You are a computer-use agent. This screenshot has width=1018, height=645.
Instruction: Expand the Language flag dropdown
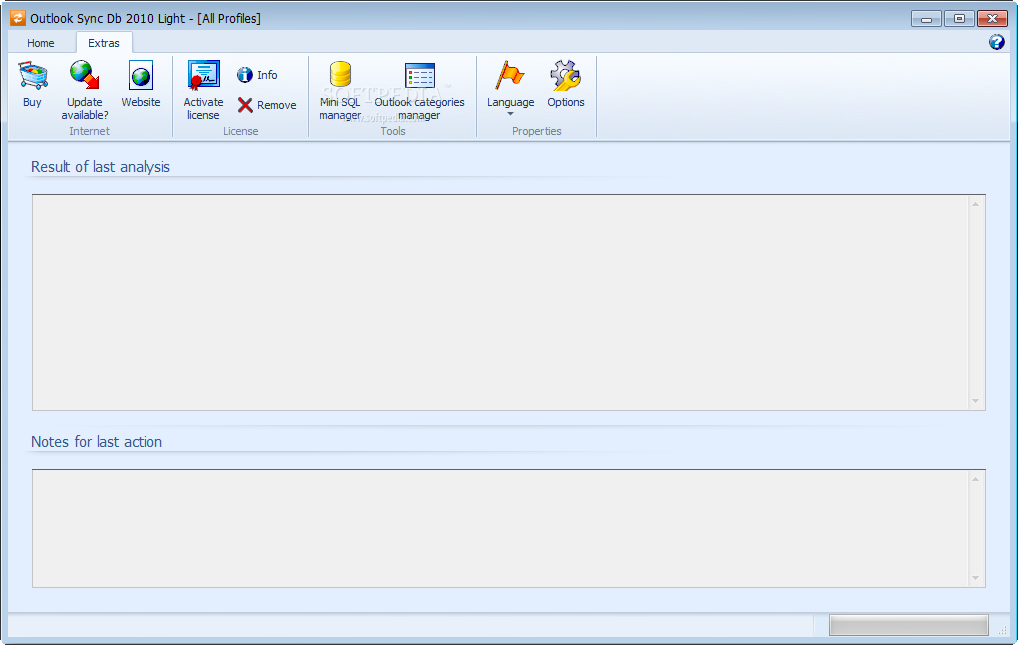[x=510, y=88]
